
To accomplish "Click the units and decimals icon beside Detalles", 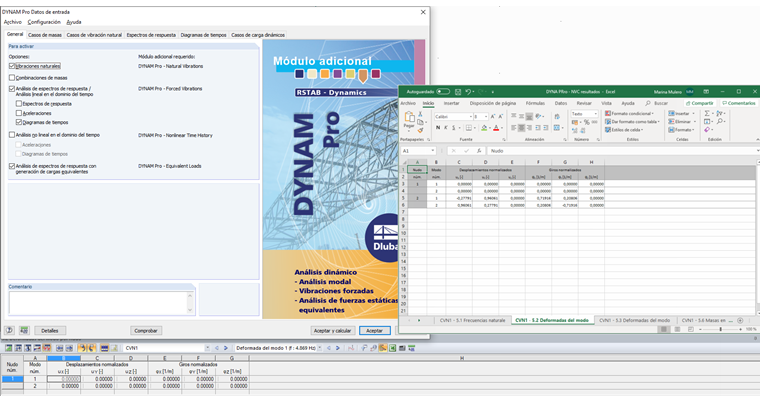I will click(x=24, y=330).
